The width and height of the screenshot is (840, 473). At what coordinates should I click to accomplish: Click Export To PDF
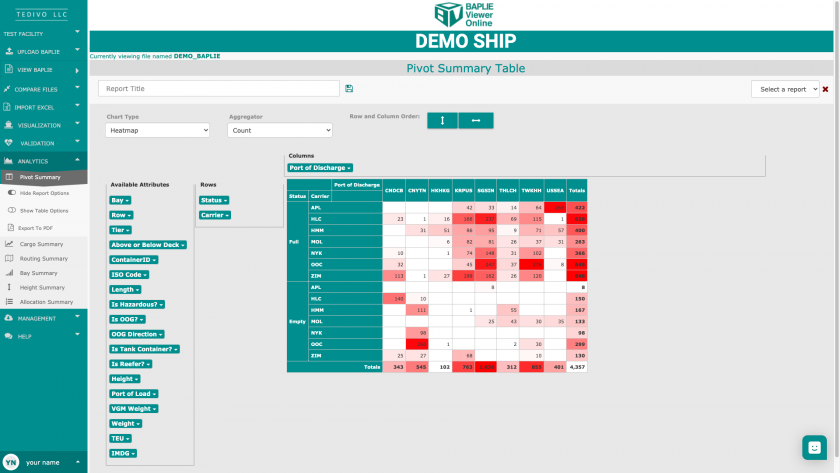click(35, 228)
